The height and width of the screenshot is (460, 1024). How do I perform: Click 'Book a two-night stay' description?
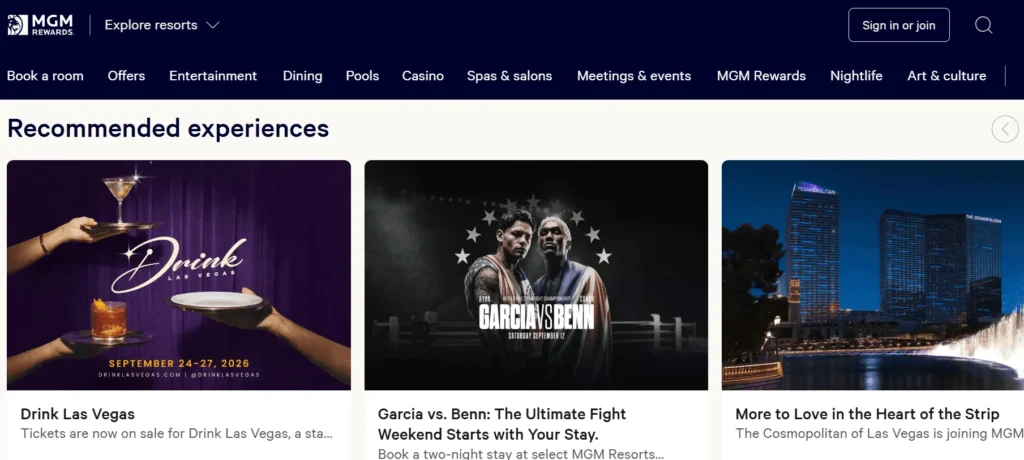(x=520, y=453)
